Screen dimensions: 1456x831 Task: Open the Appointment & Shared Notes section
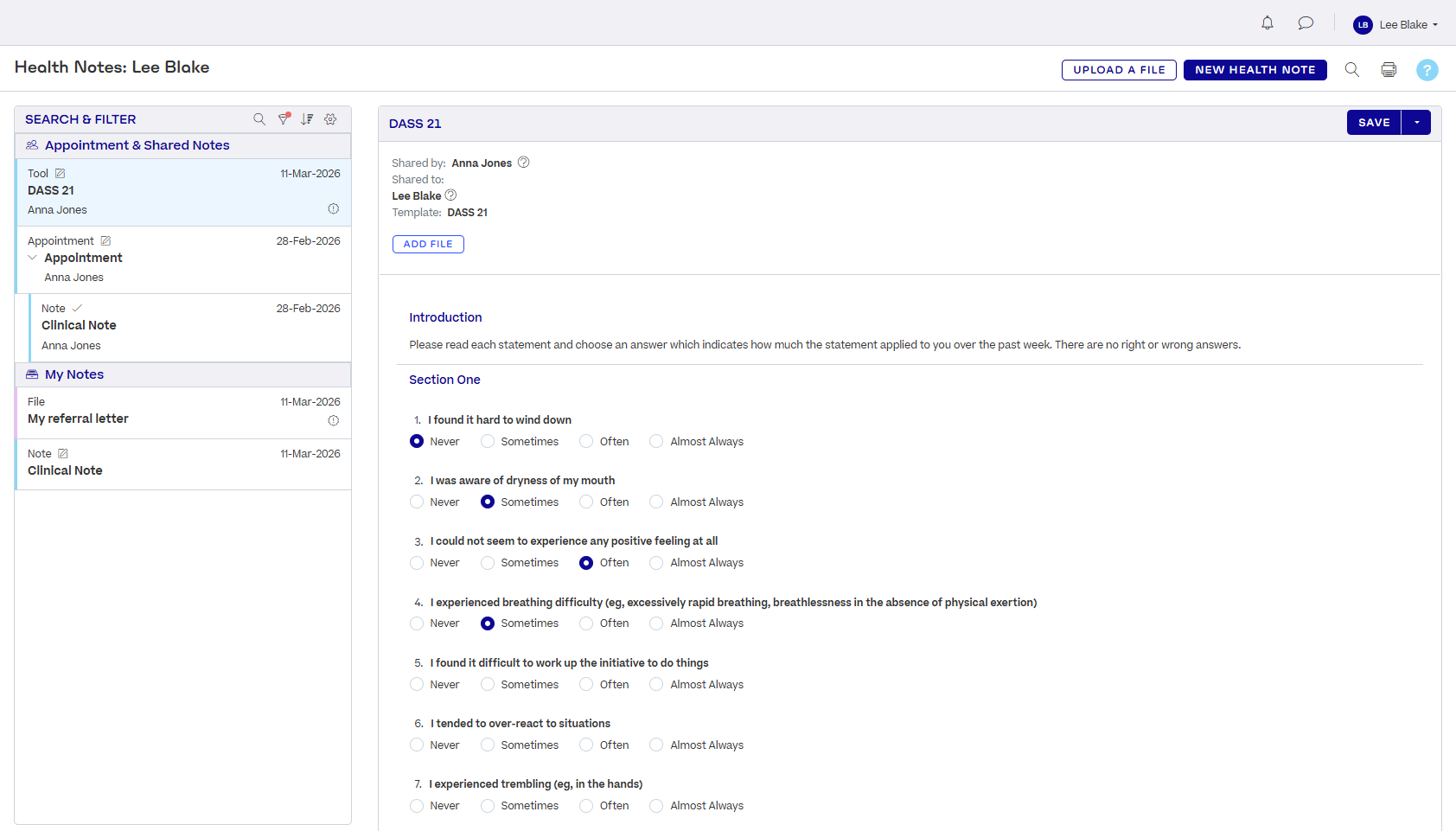pyautogui.click(x=137, y=145)
